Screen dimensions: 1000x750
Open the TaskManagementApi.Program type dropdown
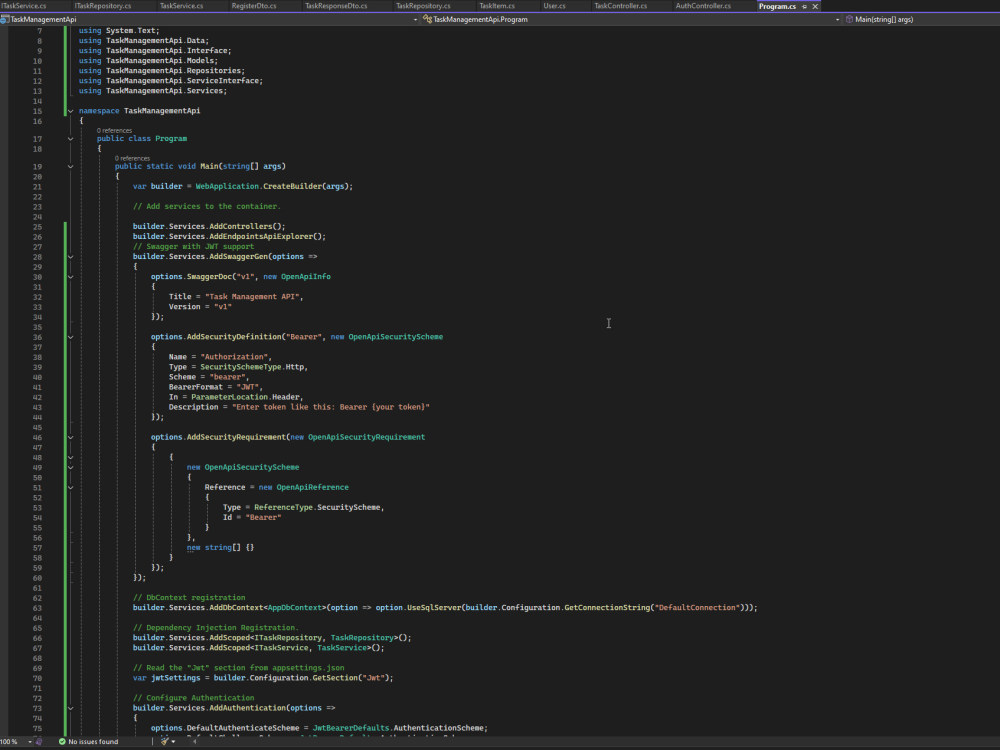point(837,20)
